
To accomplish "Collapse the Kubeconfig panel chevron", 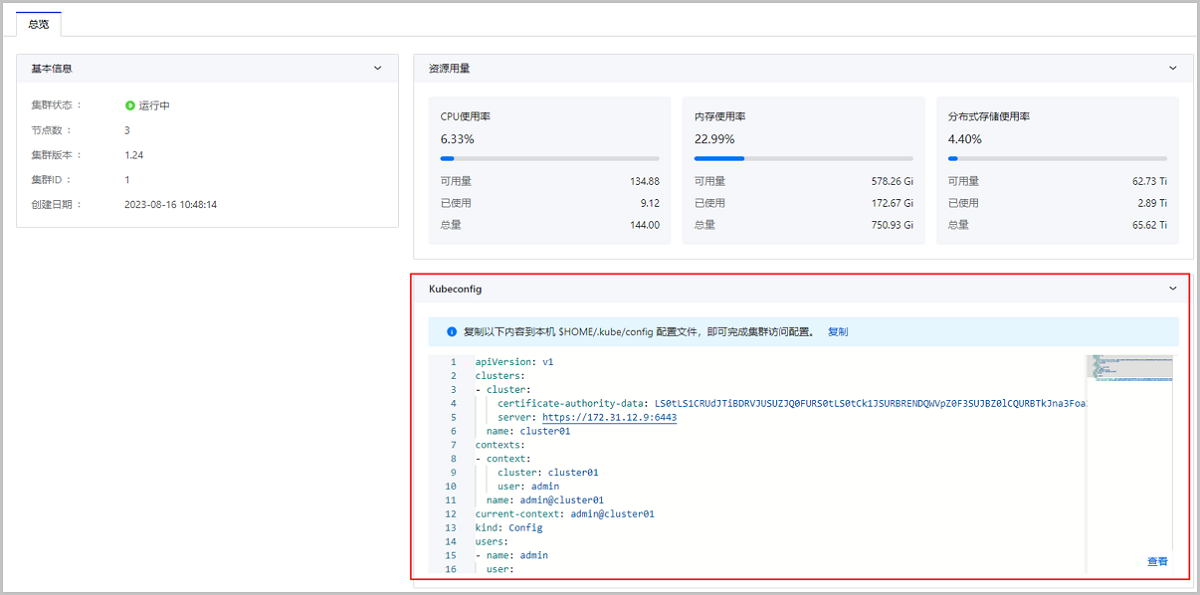I will (x=1173, y=288).
